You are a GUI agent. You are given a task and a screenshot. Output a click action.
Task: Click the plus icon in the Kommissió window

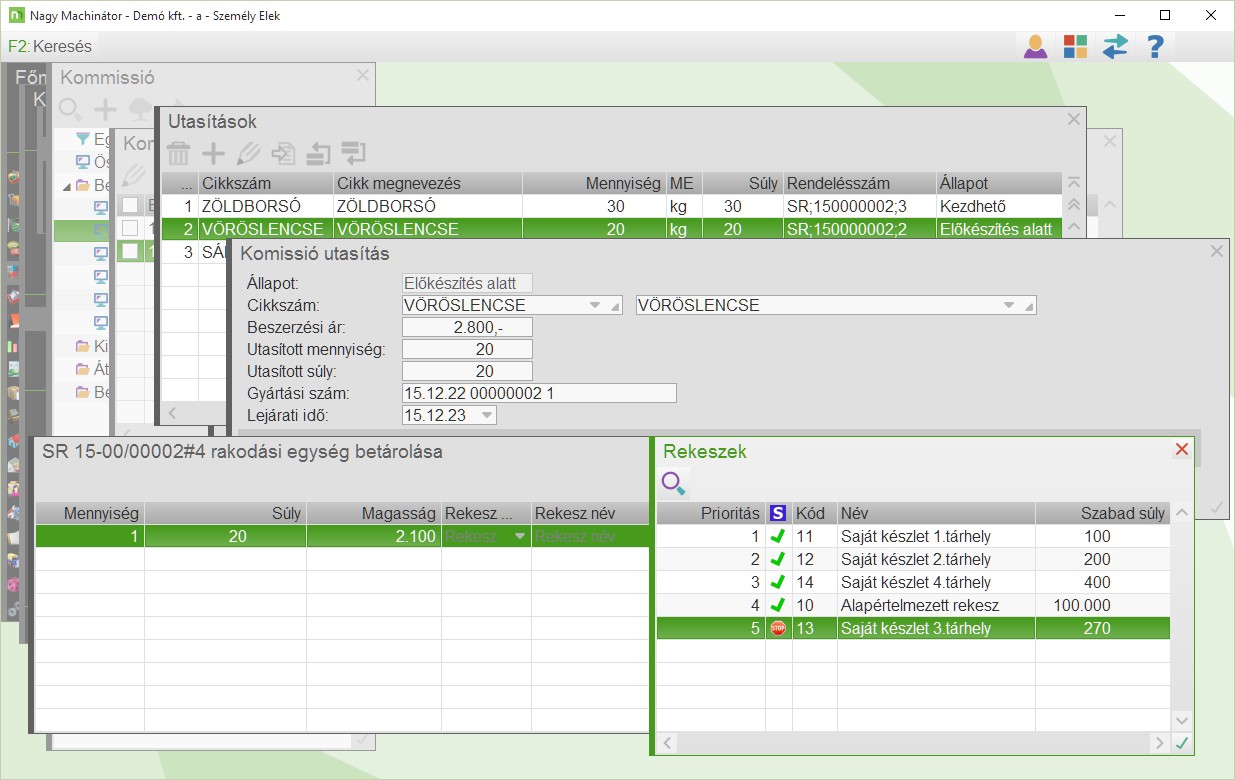(105, 109)
